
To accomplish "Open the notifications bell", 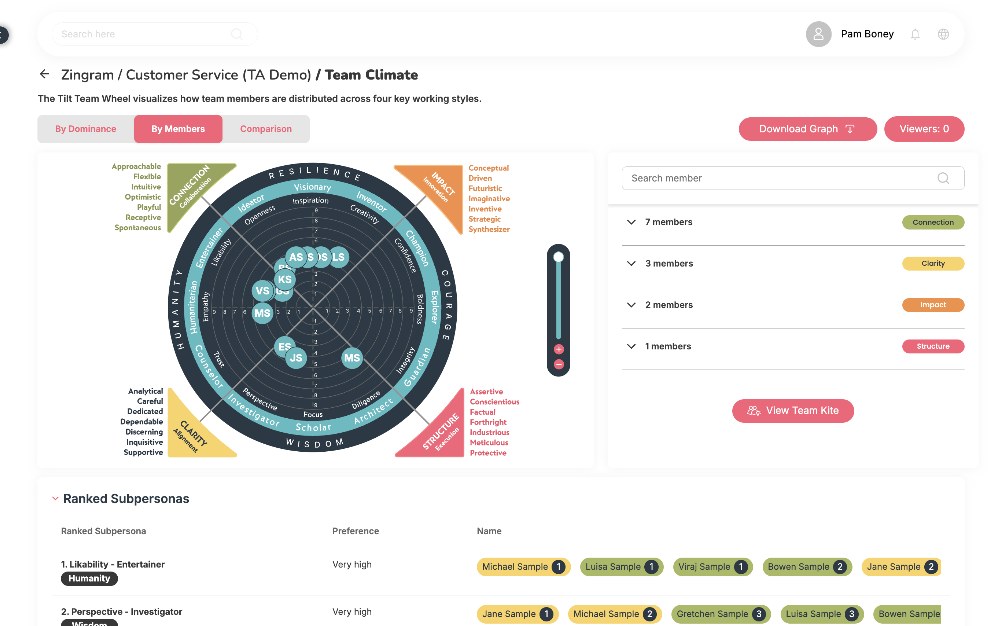I will click(915, 34).
